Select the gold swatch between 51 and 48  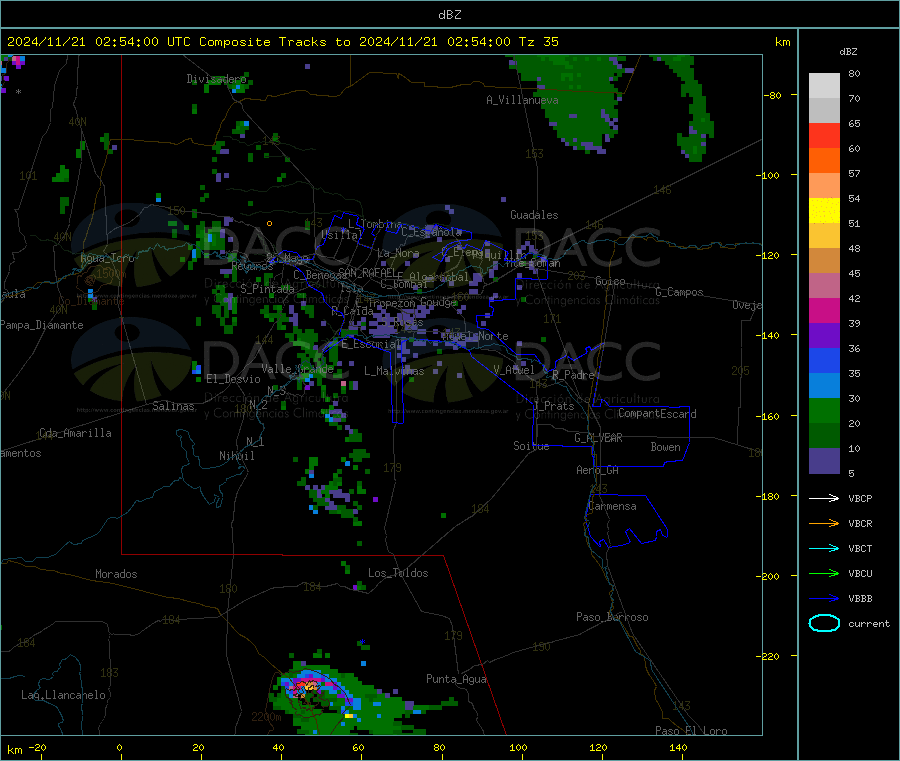pos(824,236)
